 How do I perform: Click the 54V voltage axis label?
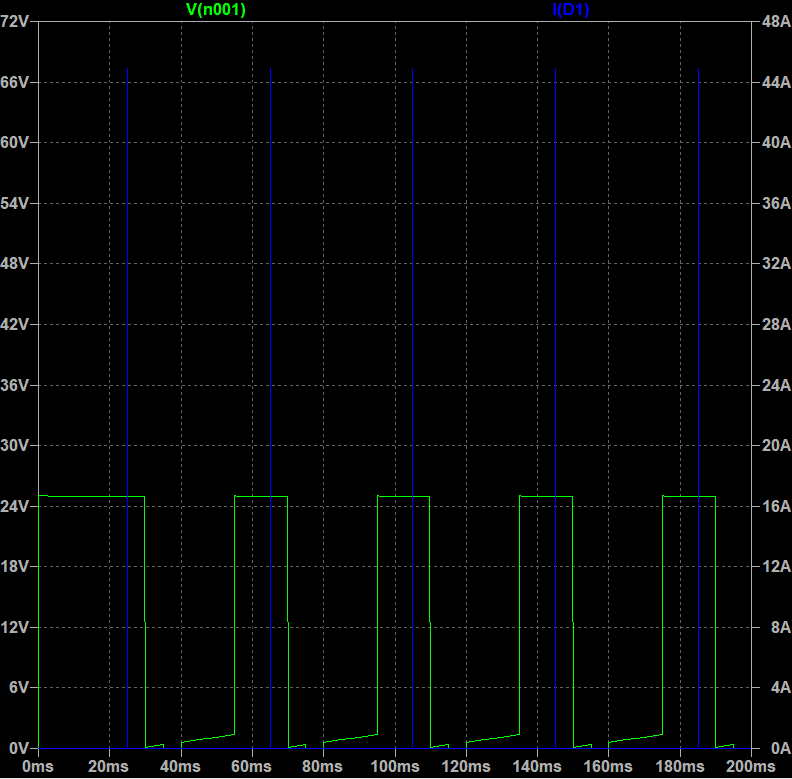15,203
